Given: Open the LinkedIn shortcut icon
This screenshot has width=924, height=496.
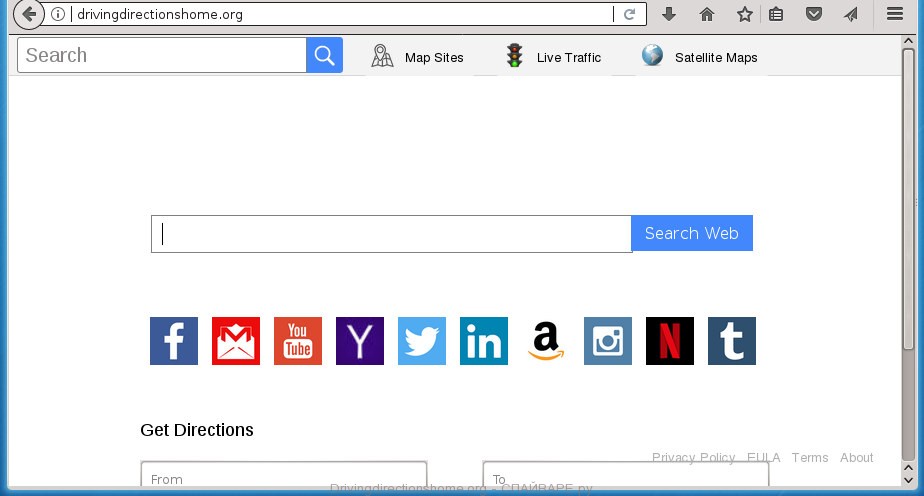Looking at the screenshot, I should click(484, 341).
